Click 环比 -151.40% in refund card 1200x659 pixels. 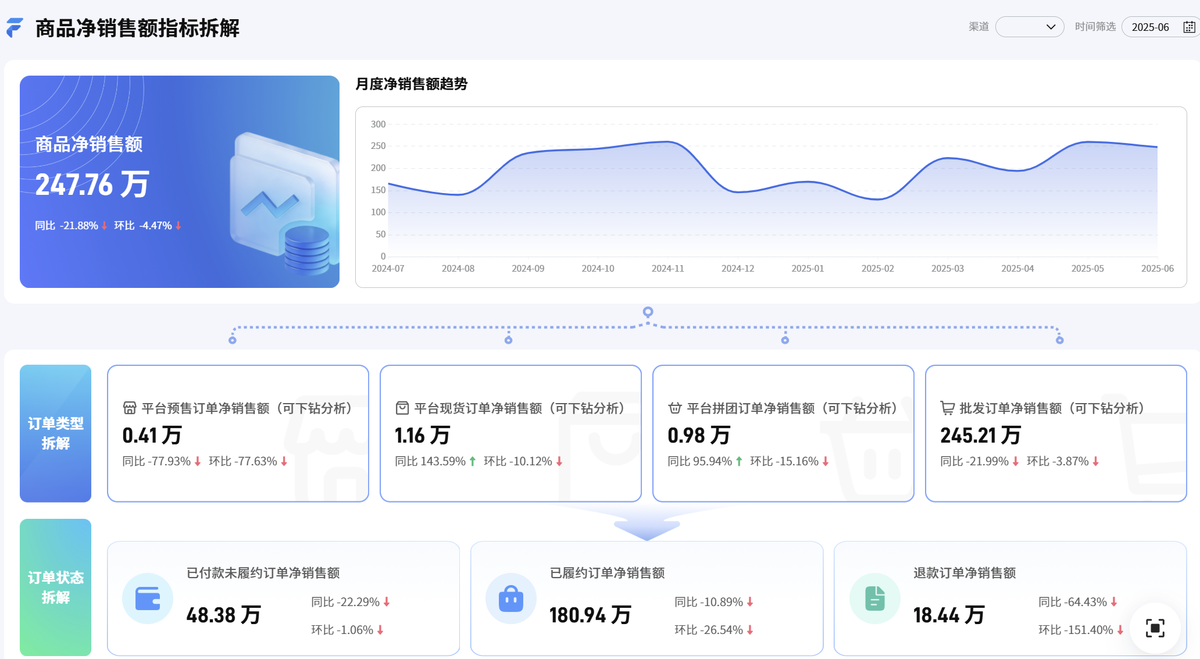1081,630
